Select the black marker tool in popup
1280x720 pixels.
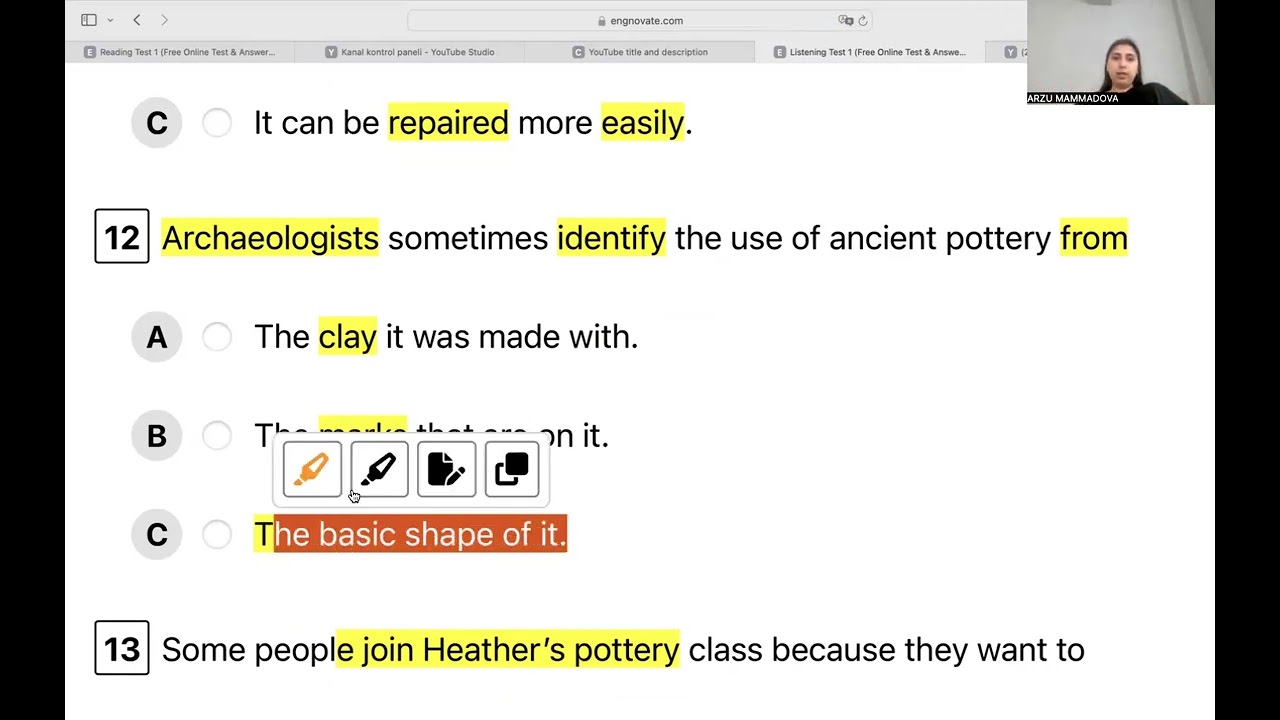pyautogui.click(x=379, y=469)
